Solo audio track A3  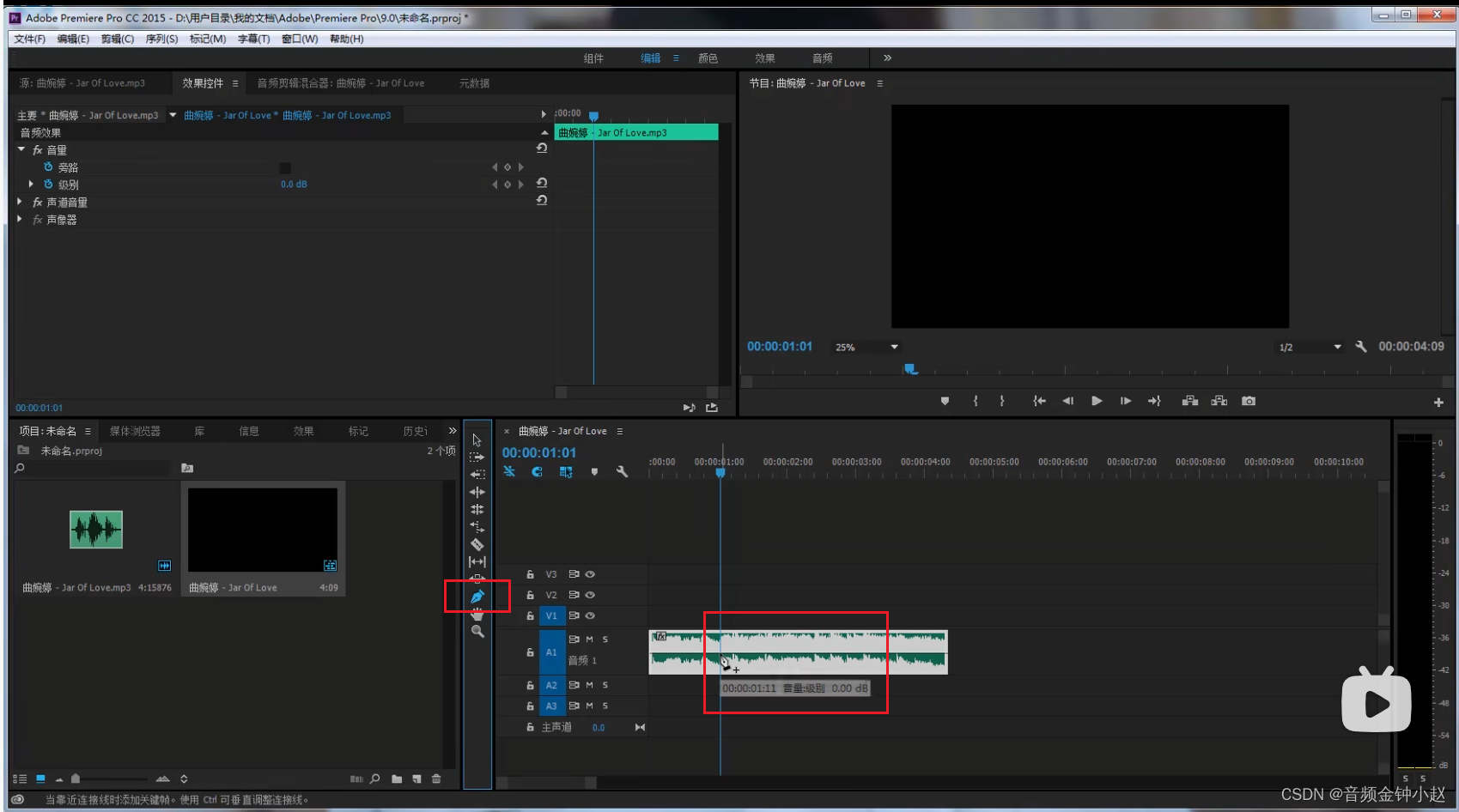tap(605, 706)
